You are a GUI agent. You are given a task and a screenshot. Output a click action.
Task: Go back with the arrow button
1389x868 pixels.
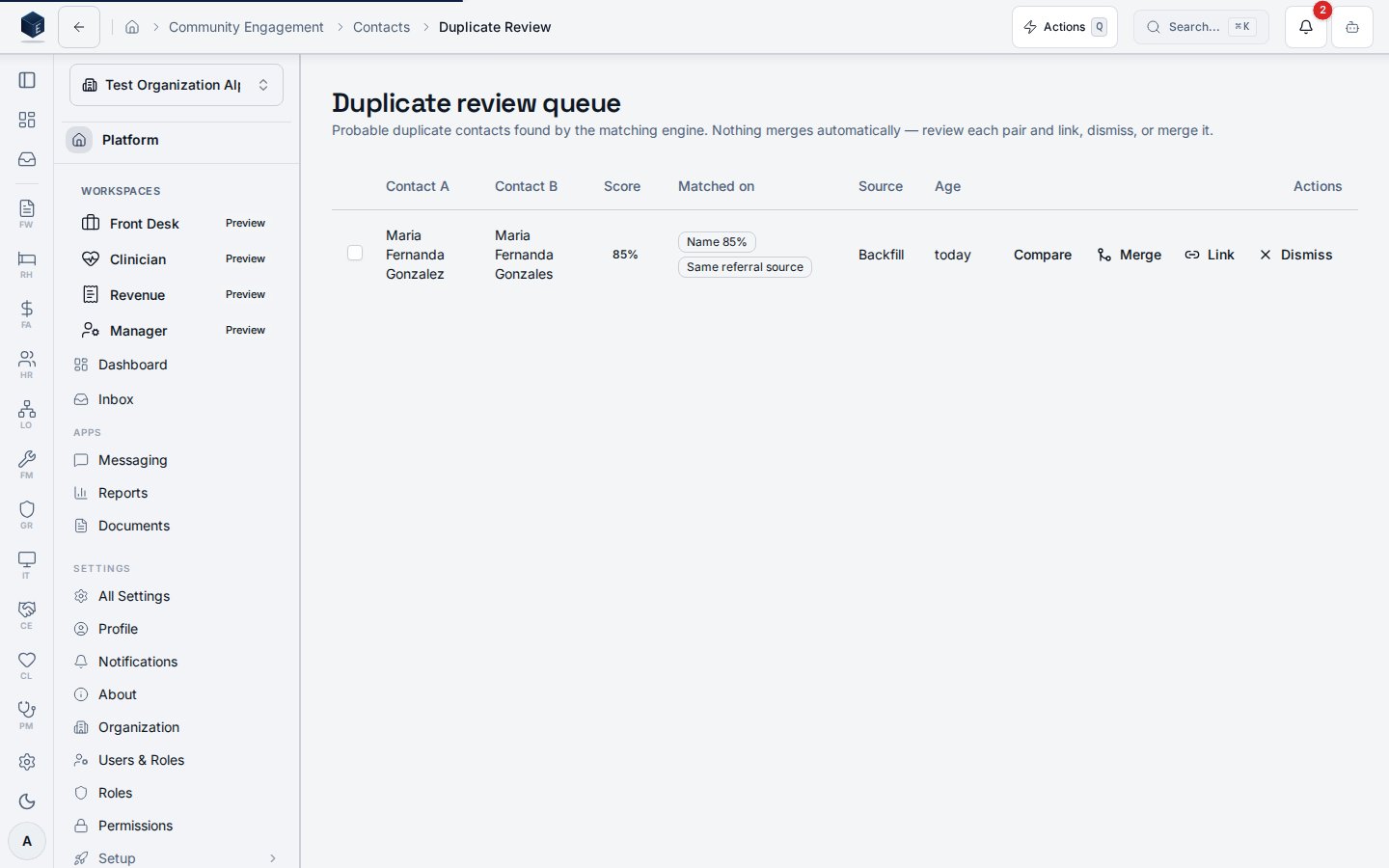(79, 27)
